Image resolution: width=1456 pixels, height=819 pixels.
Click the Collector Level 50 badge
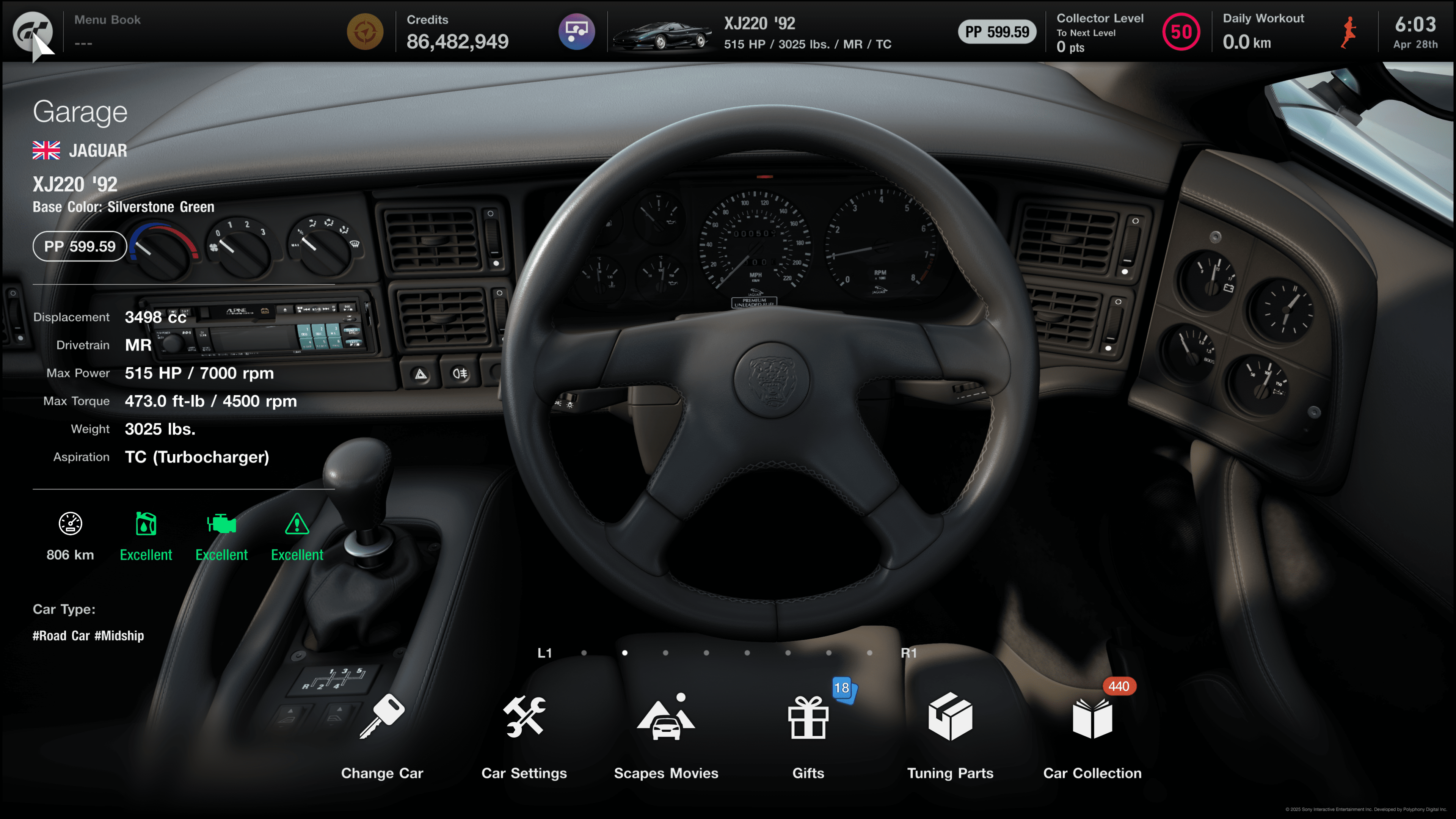1181,31
